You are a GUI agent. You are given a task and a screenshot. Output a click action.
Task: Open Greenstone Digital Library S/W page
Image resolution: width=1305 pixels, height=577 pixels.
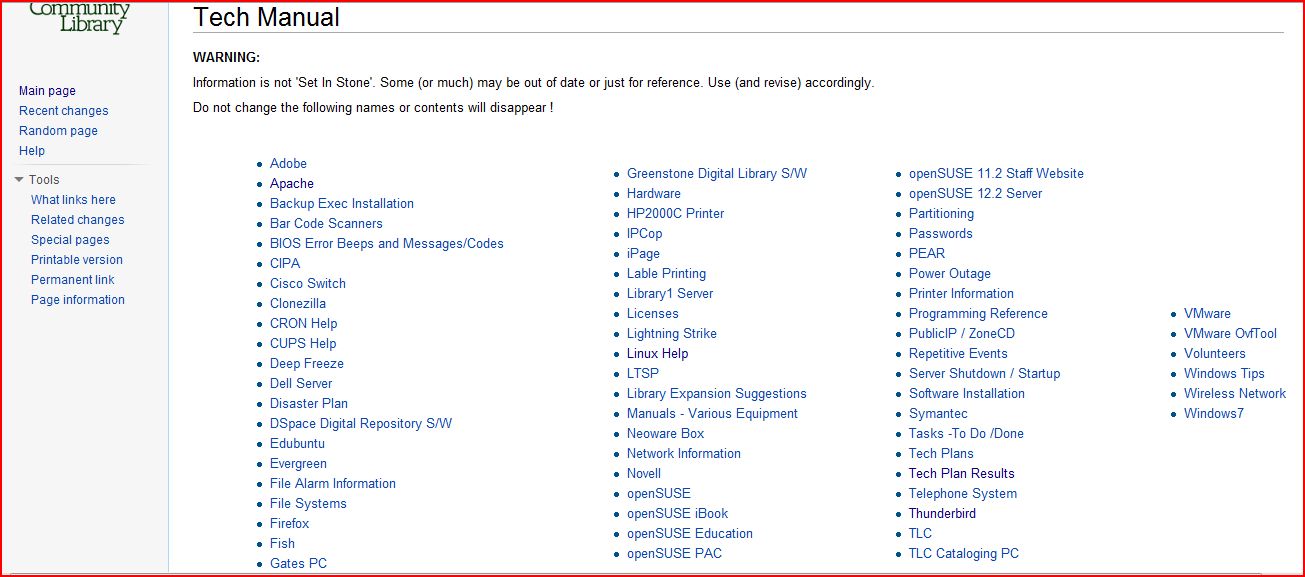716,174
